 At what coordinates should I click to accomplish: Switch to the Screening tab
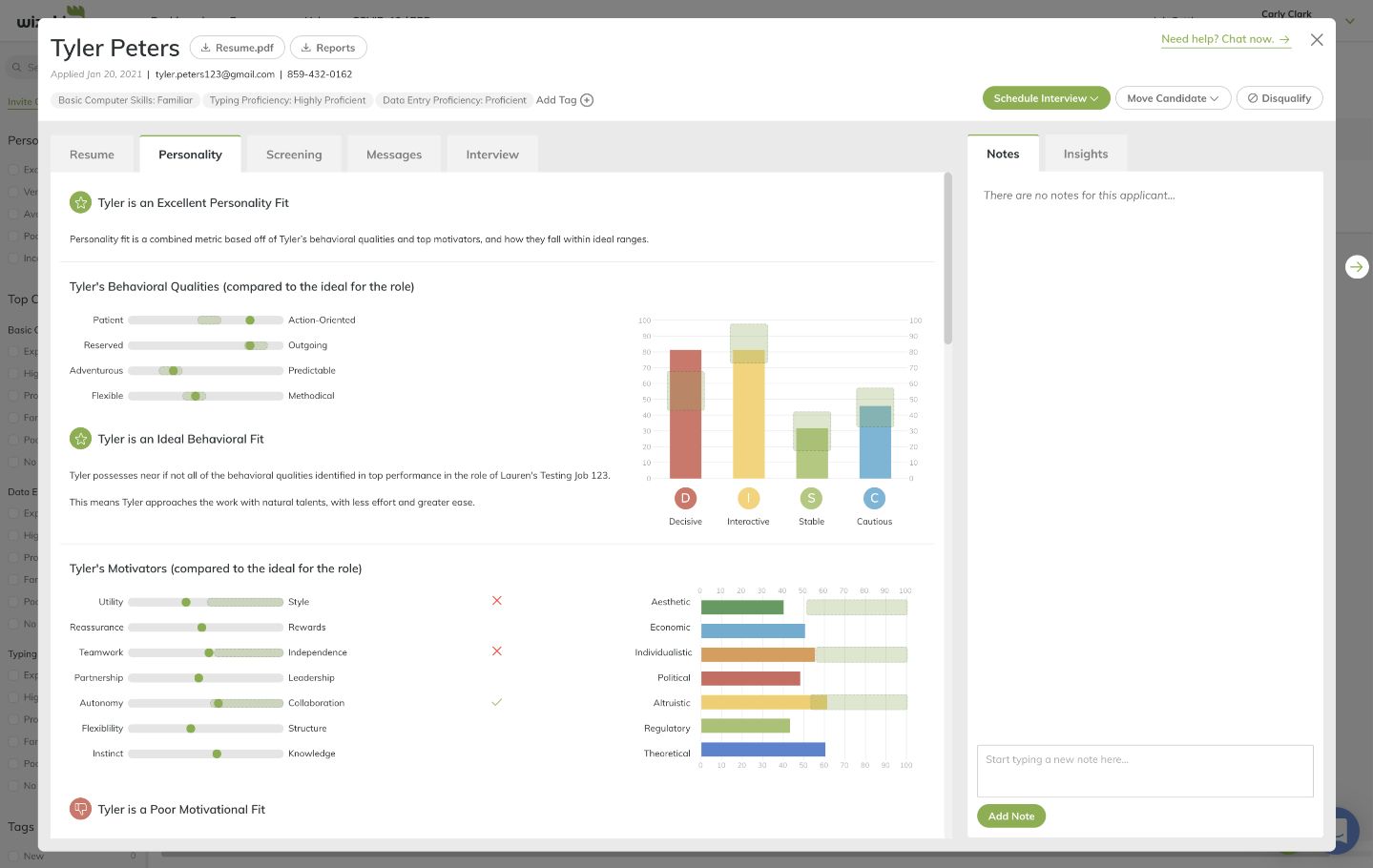click(294, 155)
